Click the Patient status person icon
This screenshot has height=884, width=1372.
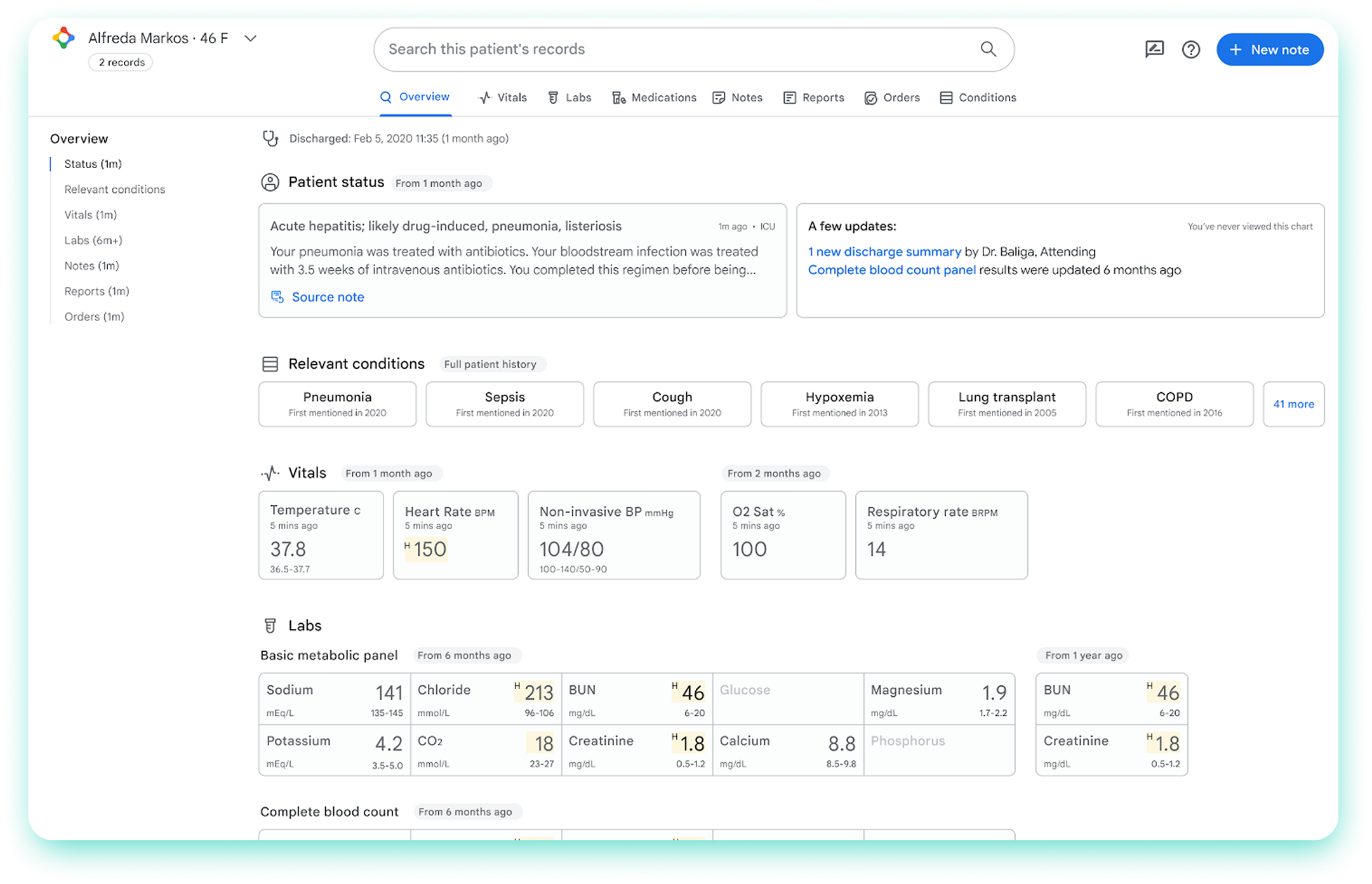(x=270, y=183)
